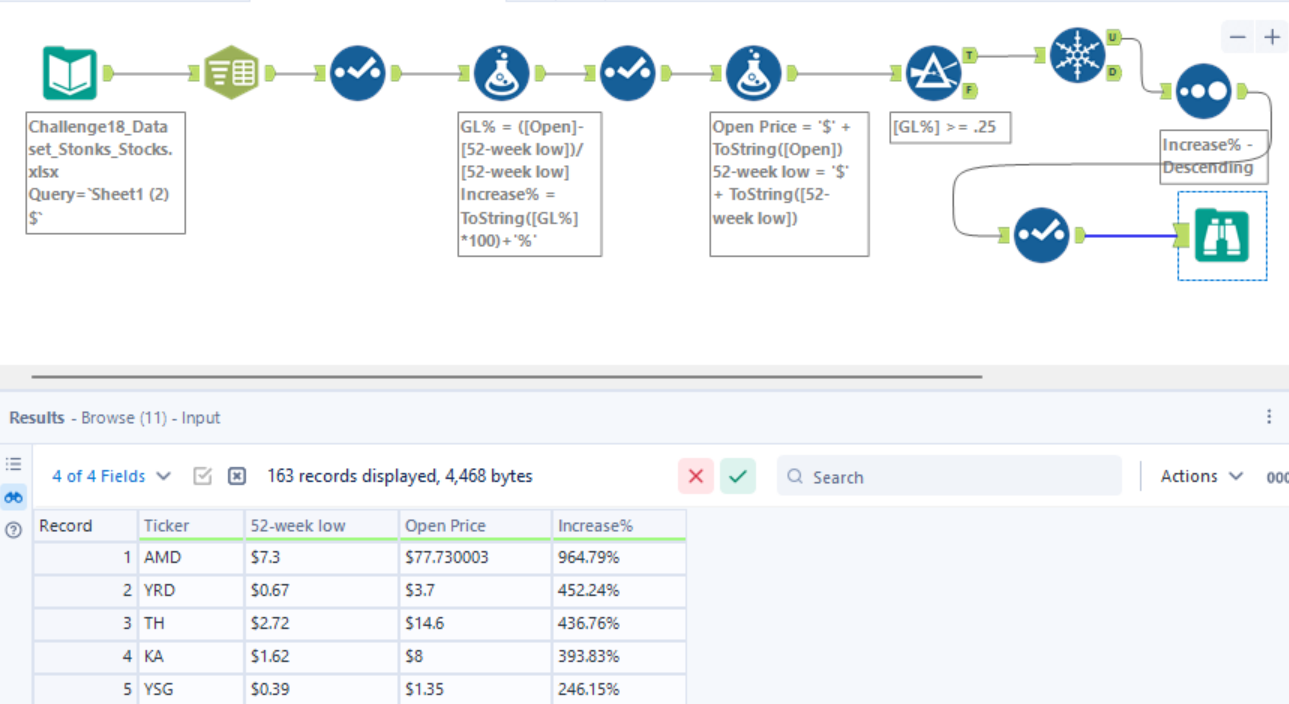Select the Open Price Formula tool
The width and height of the screenshot is (1289, 704).
point(753,73)
